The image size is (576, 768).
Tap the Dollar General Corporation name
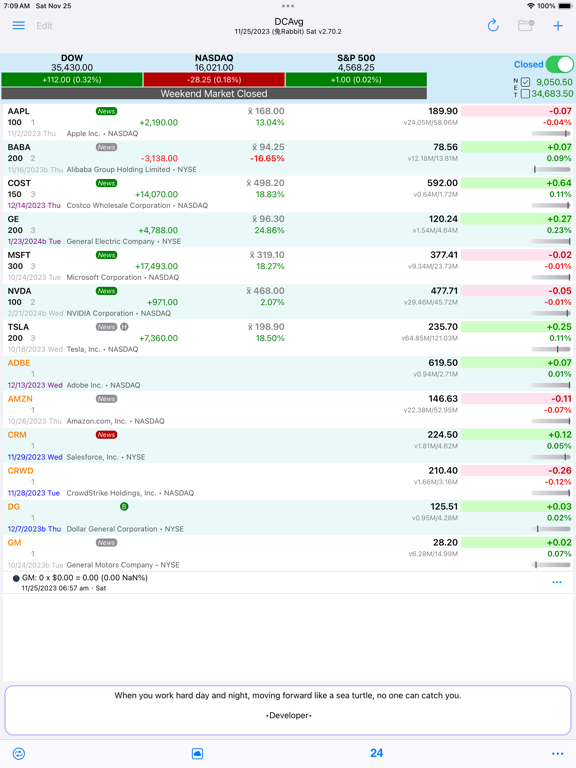pyautogui.click(x=112, y=529)
